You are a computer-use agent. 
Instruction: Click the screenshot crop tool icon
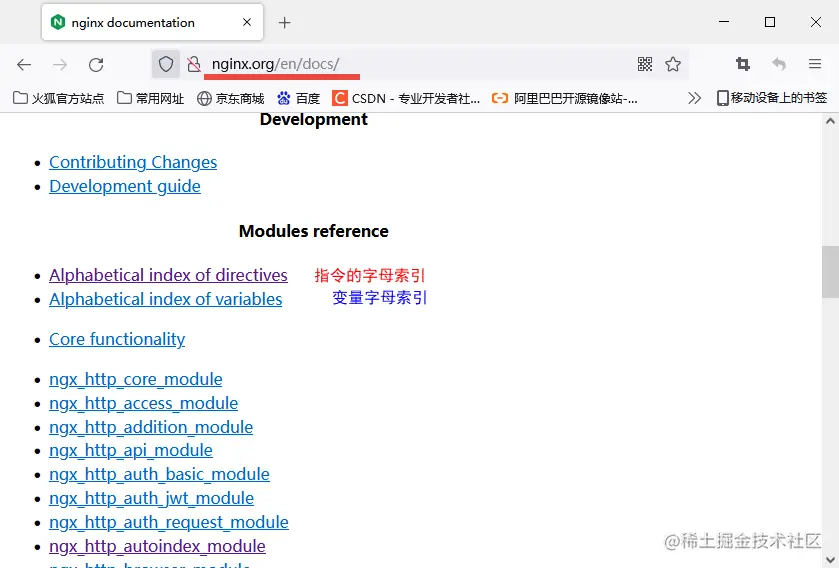coord(743,64)
